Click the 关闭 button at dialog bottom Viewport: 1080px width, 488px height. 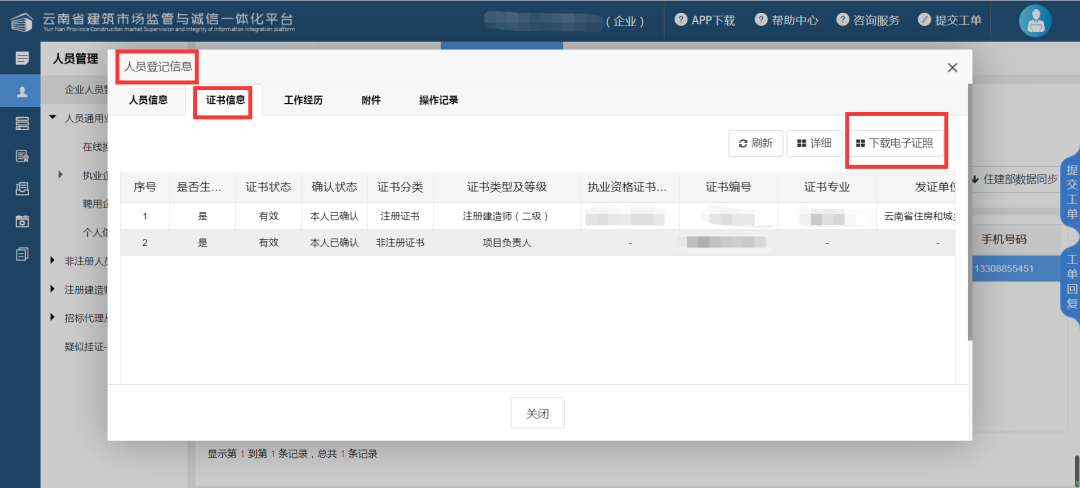tap(538, 412)
